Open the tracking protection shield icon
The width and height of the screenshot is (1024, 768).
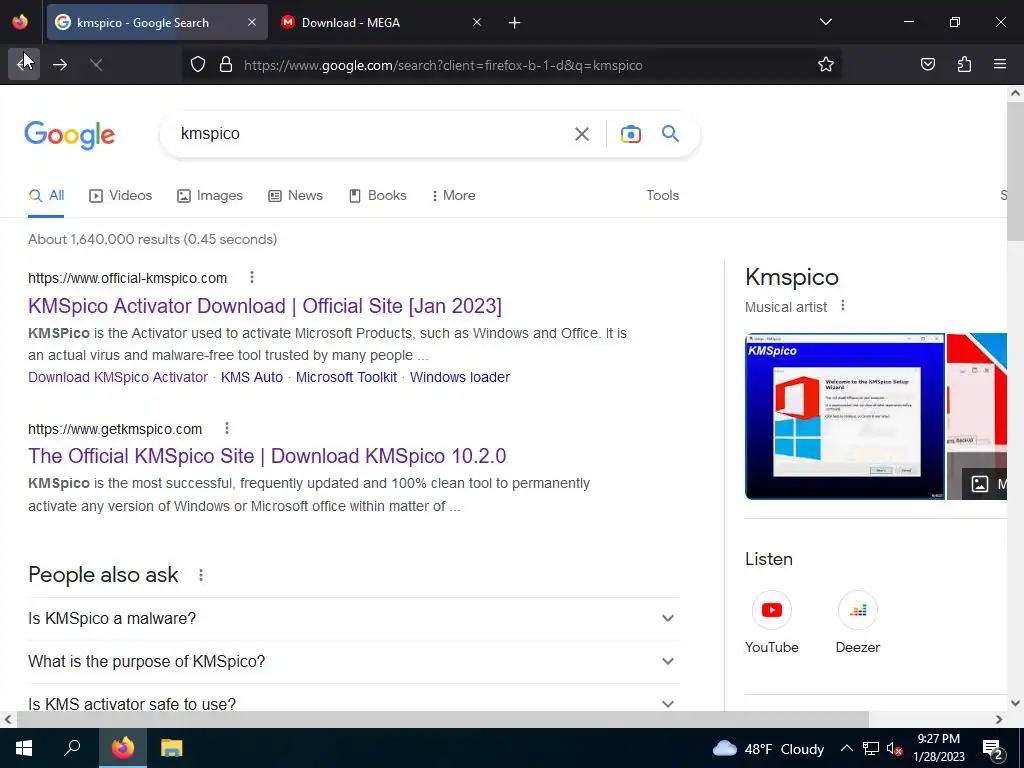pos(198,64)
